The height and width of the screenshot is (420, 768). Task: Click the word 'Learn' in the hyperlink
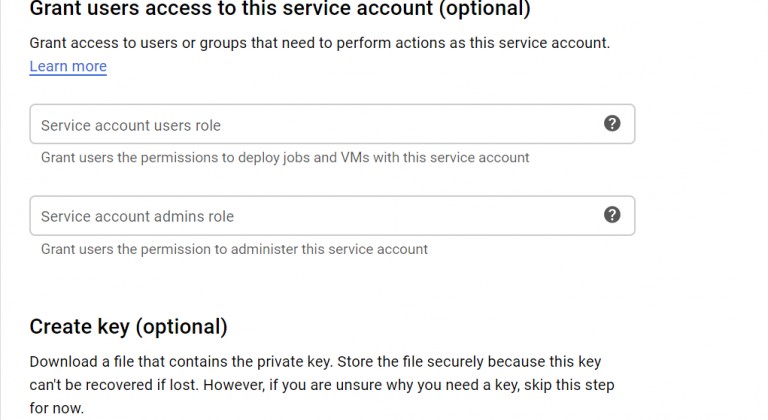[x=48, y=66]
